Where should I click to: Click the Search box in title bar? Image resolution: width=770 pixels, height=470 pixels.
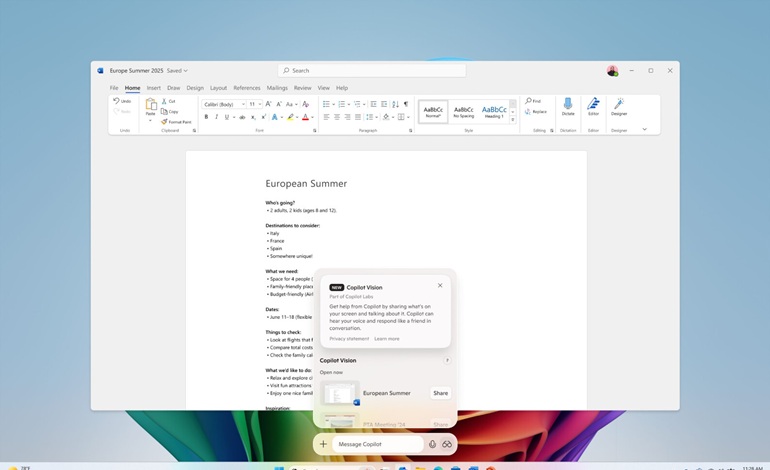tap(372, 71)
